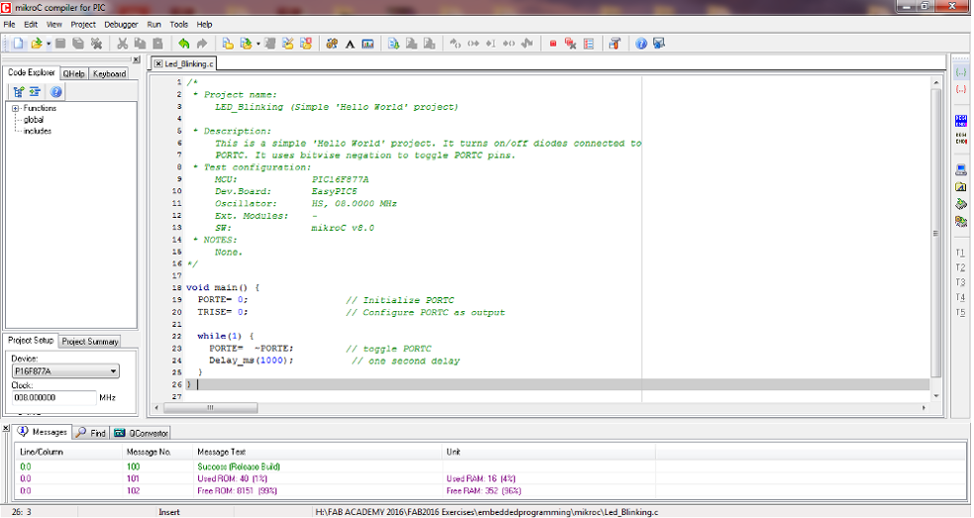Click the red braces uncomment icon in right sidebar
This screenshot has height=518, width=974.
click(x=961, y=89)
